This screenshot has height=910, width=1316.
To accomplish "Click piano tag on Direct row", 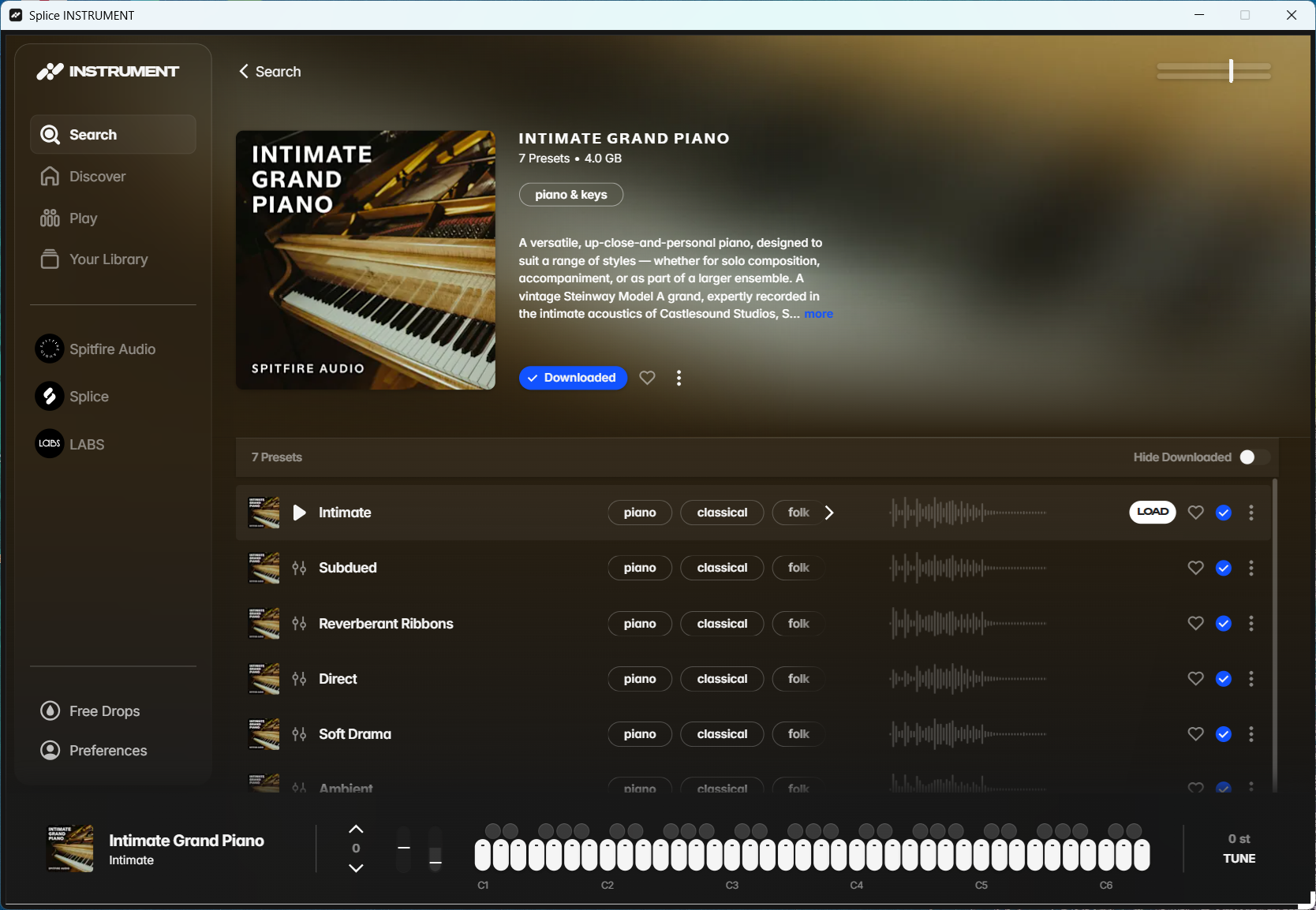I will tap(640, 679).
